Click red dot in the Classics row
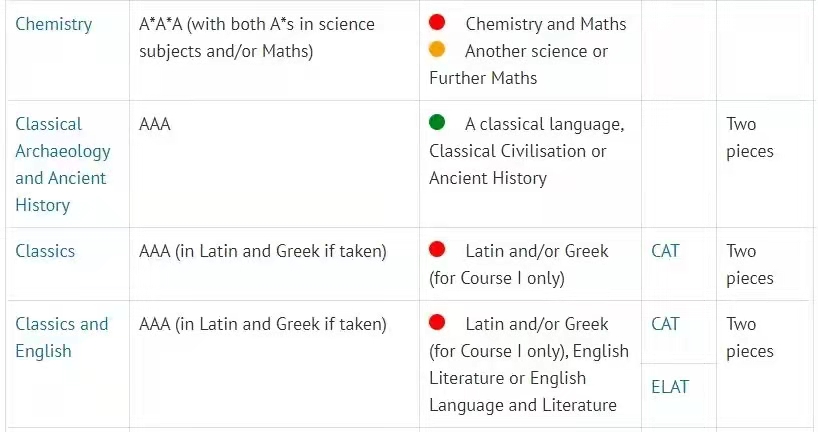The width and height of the screenshot is (818, 432). pyautogui.click(x=437, y=249)
